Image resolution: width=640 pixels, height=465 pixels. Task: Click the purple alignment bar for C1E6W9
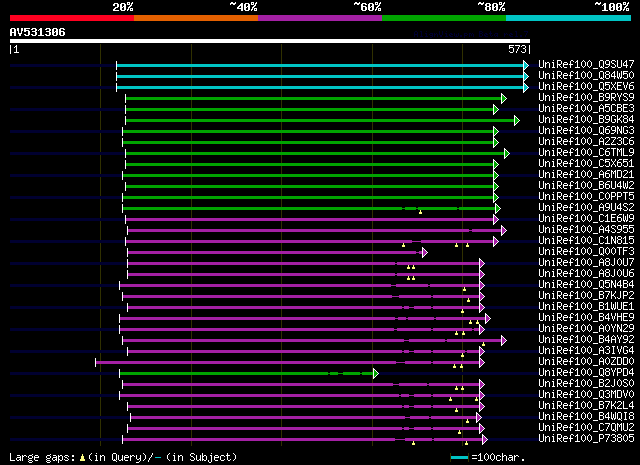309,220
